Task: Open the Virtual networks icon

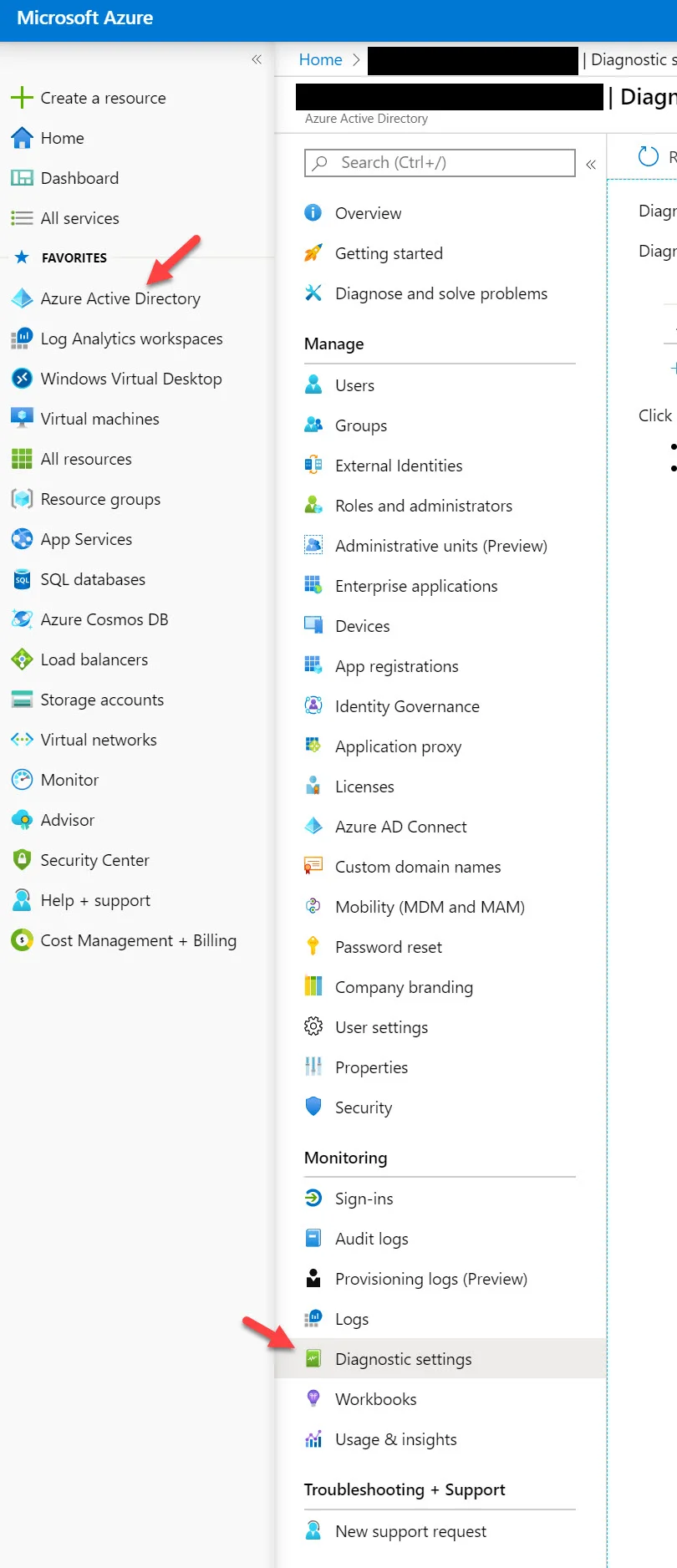Action: point(22,740)
